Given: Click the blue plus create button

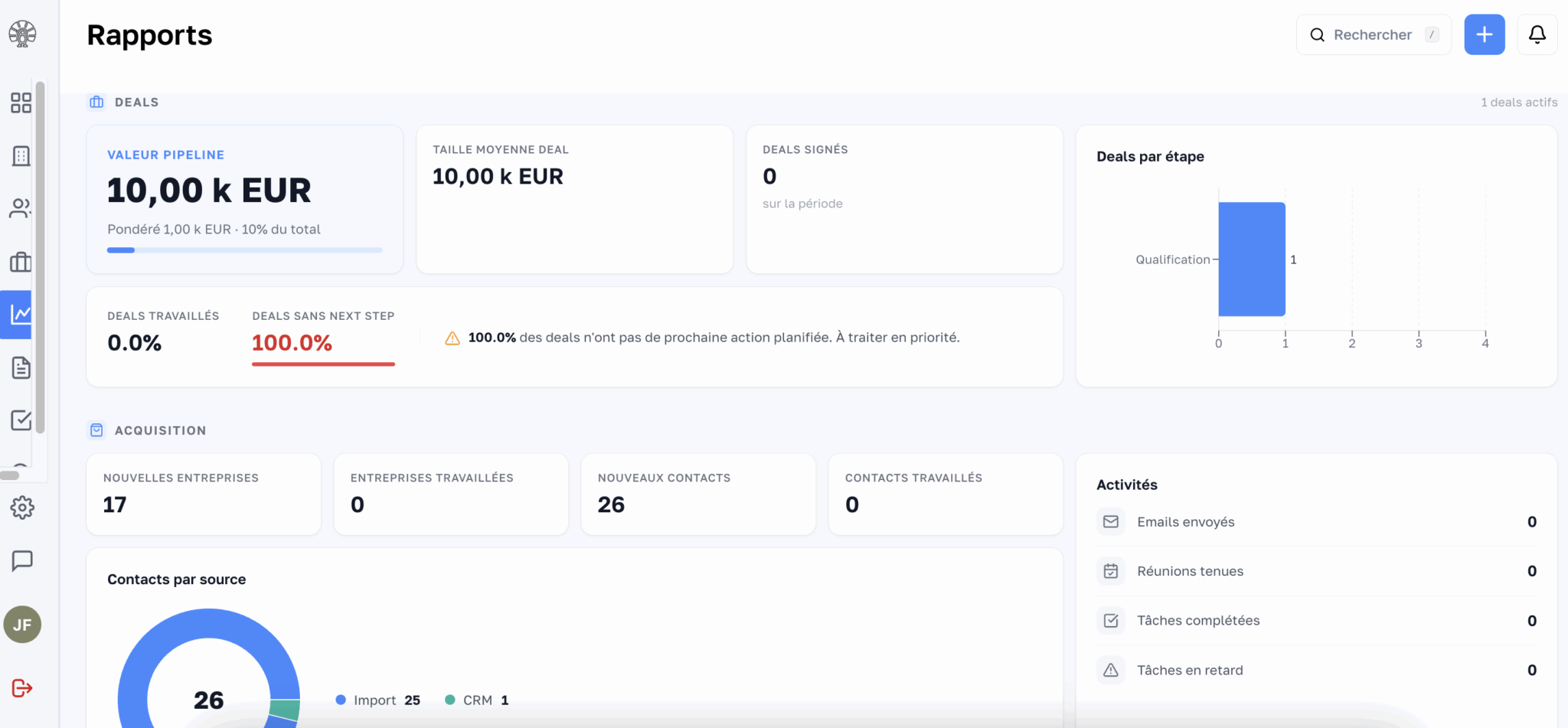Looking at the screenshot, I should tap(1485, 34).
